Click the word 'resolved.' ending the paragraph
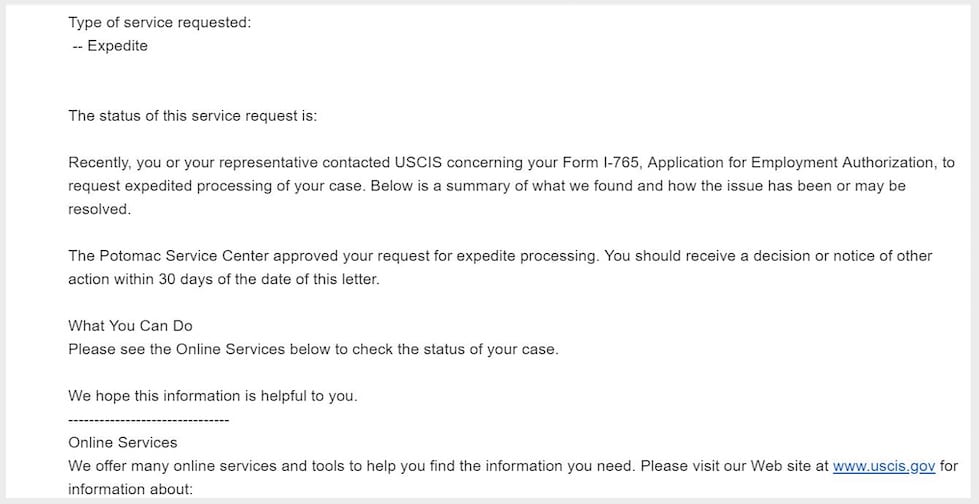Viewport: 979px width, 504px height. click(99, 210)
